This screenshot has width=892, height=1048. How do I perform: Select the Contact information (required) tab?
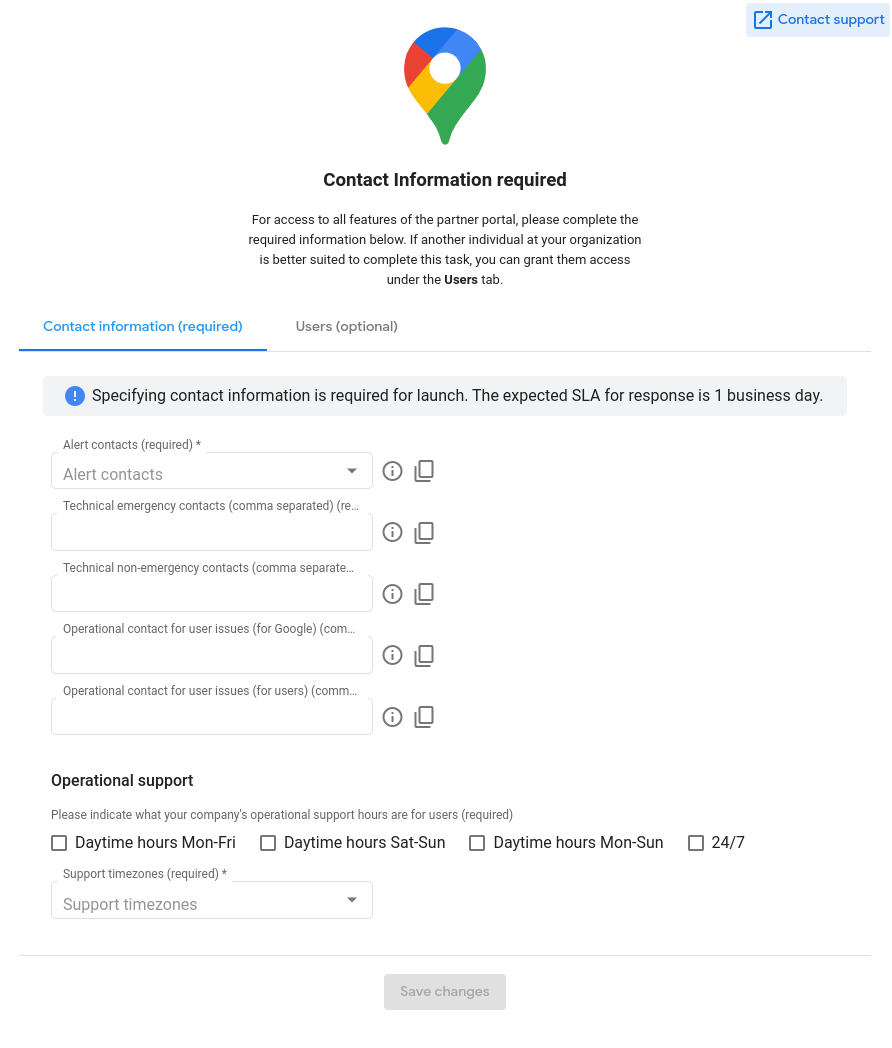pos(142,326)
